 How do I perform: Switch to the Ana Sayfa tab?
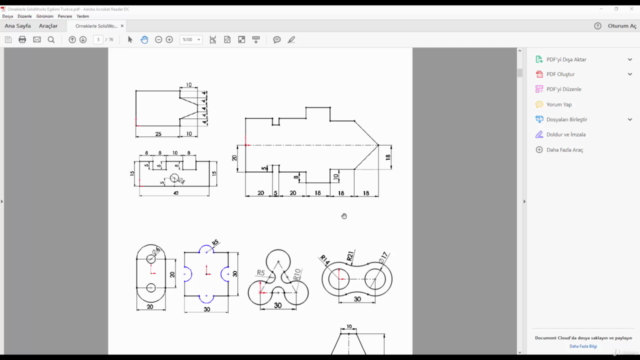pos(18,26)
